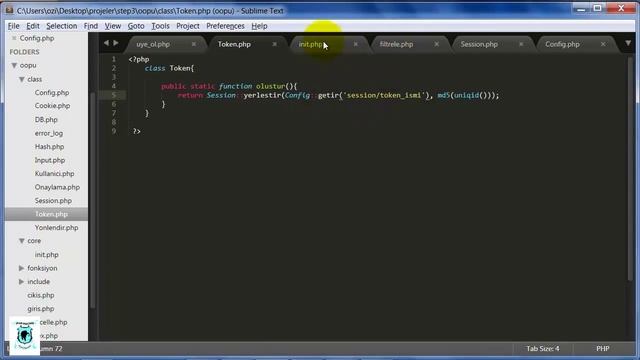640x360 pixels.
Task: Close the Session.php tab
Action: pyautogui.click(x=521, y=44)
